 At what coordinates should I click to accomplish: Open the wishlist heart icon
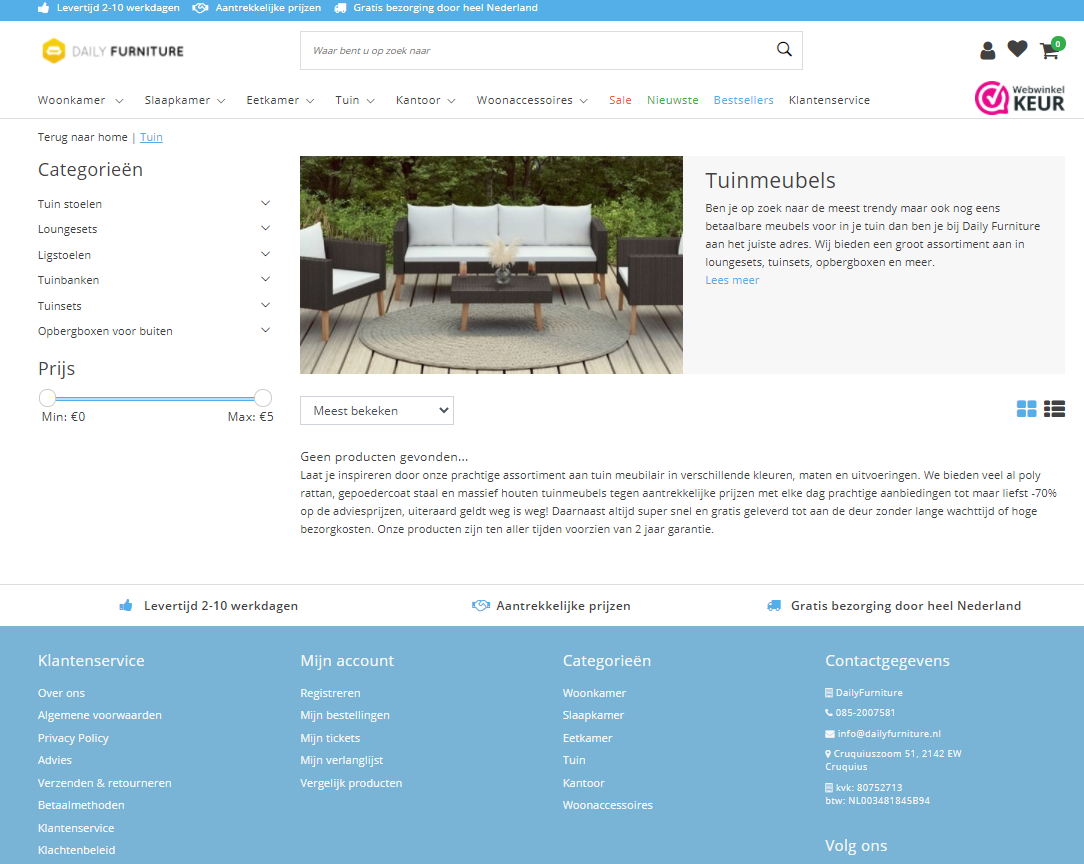pyautogui.click(x=1017, y=49)
